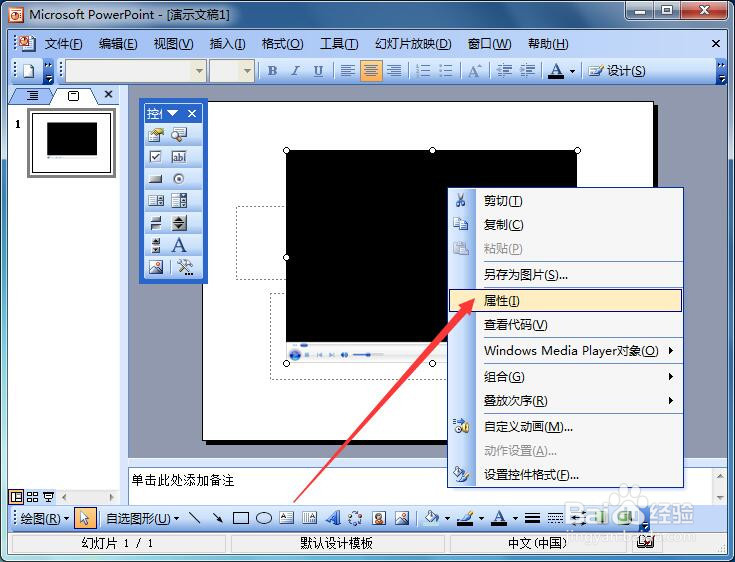The image size is (735, 562).
Task: Choose 复制(C) in context menu
Action: [565, 225]
